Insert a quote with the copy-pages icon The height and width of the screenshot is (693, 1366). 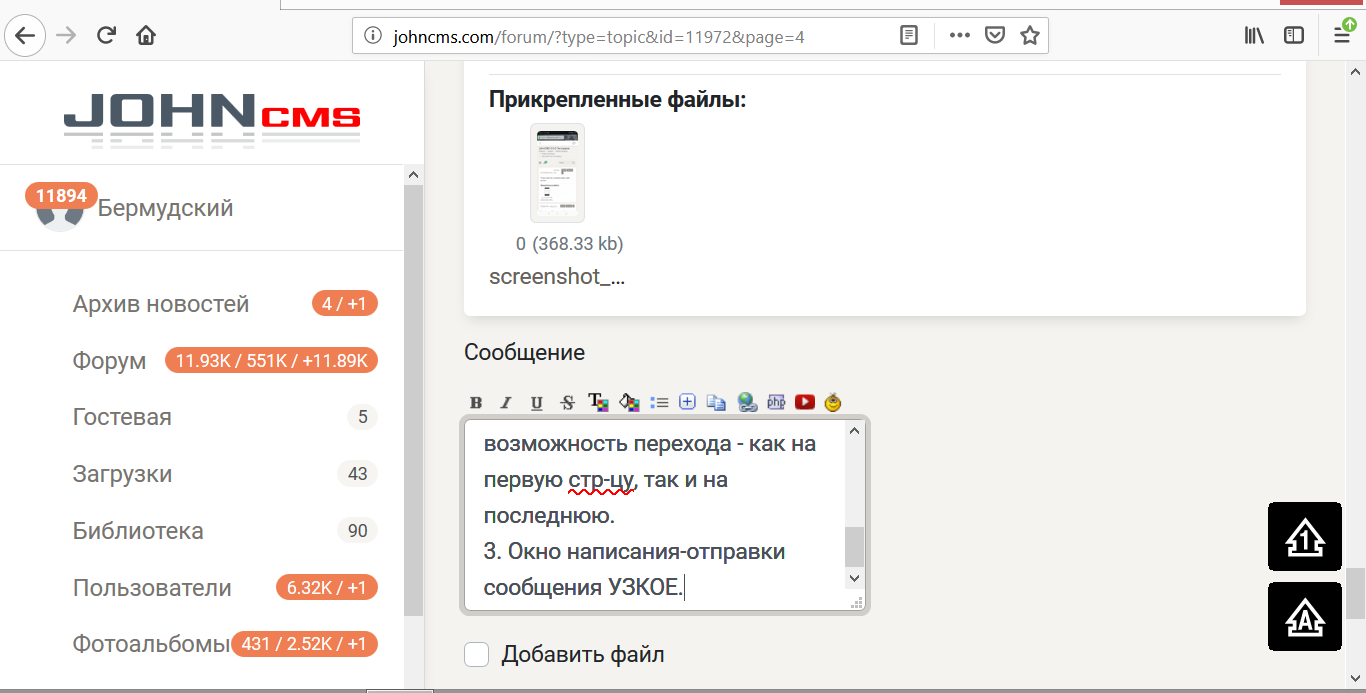716,402
